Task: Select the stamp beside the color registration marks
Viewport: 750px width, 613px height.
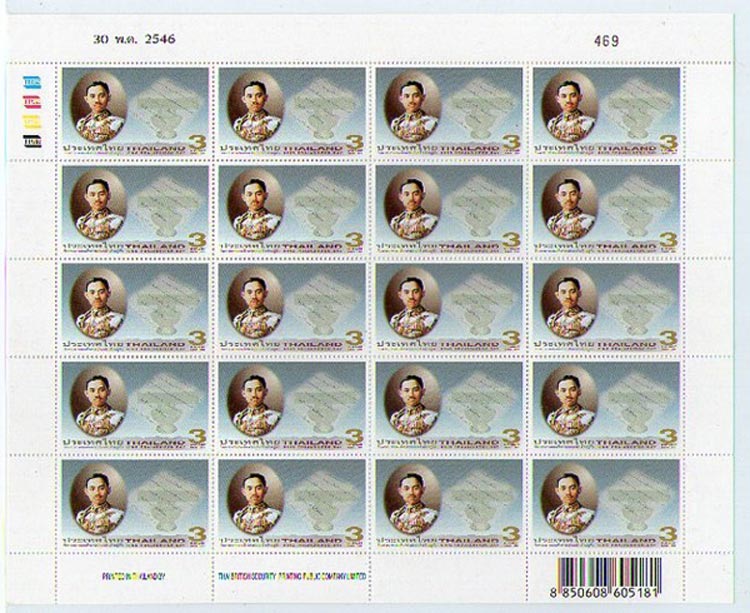Action: click(x=135, y=111)
